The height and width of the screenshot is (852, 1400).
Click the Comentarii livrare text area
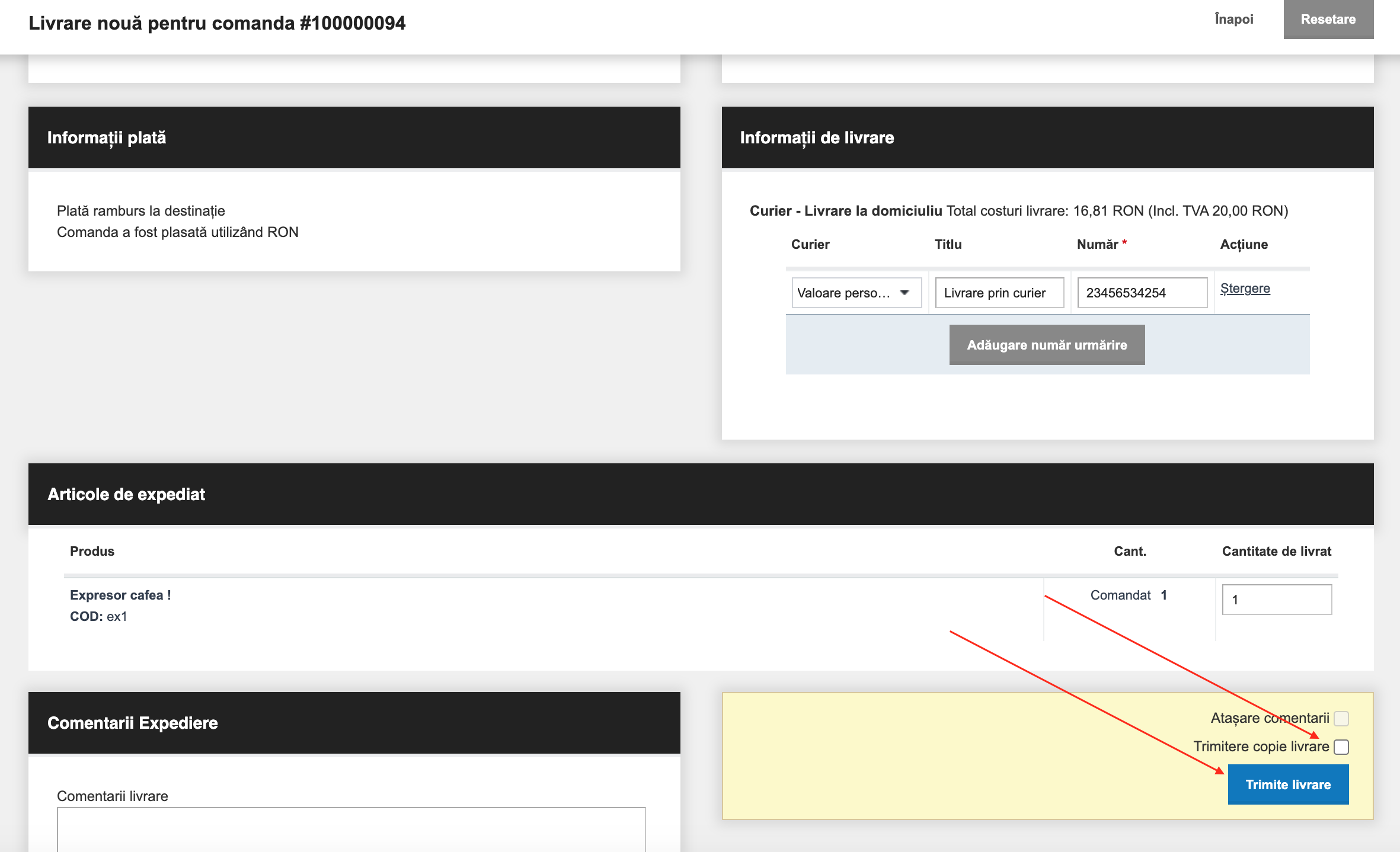click(351, 829)
